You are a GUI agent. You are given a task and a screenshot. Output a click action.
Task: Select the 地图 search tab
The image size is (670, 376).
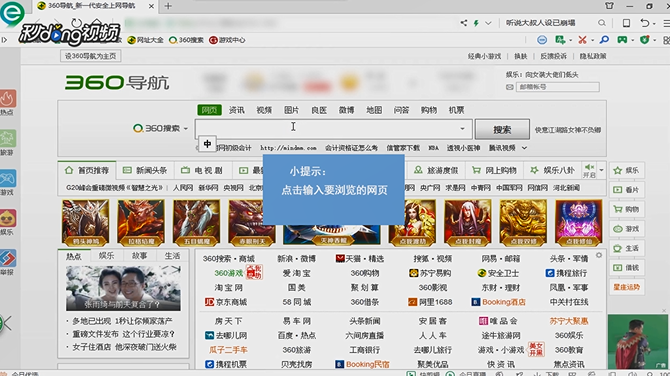[x=374, y=110]
